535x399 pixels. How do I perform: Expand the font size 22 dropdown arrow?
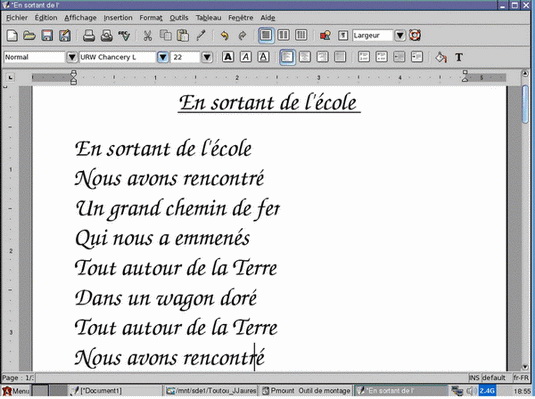coord(207,57)
